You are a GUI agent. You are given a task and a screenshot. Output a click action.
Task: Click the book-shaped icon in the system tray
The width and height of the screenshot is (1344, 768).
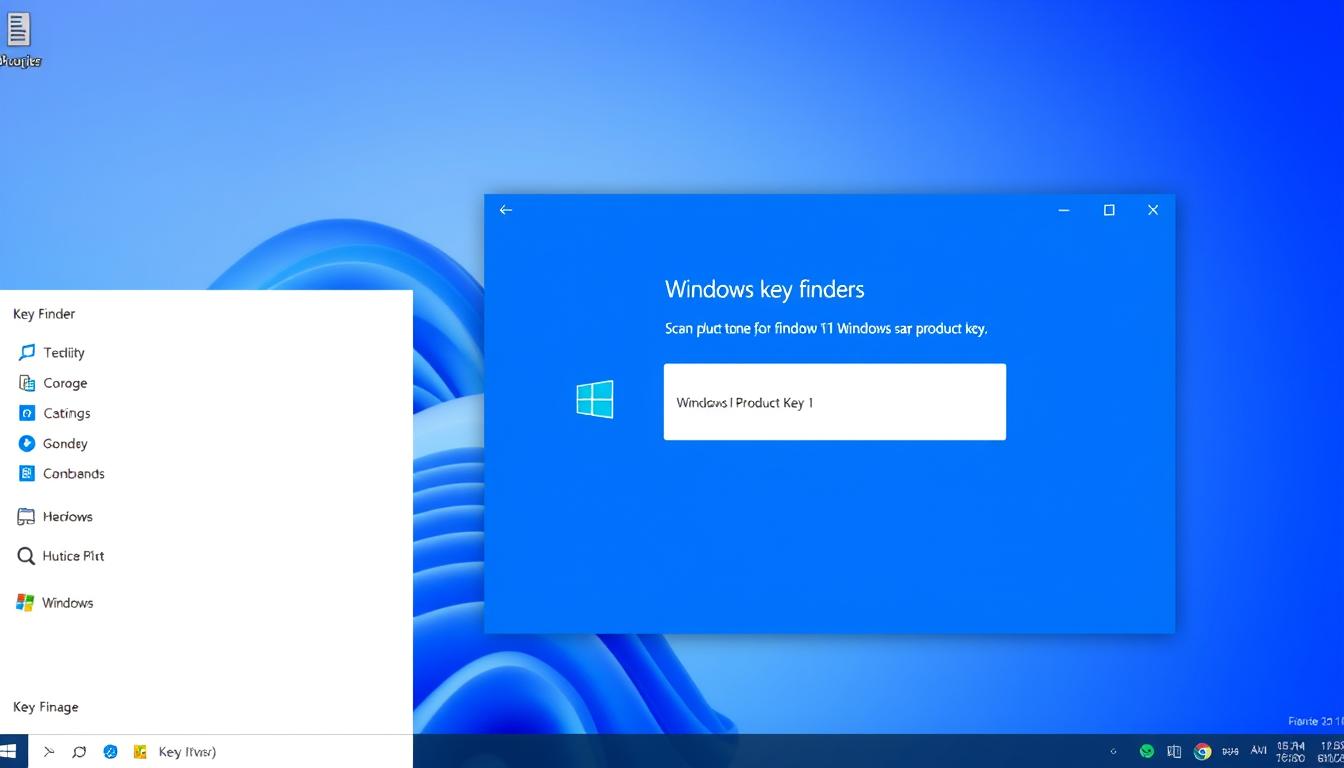1174,752
